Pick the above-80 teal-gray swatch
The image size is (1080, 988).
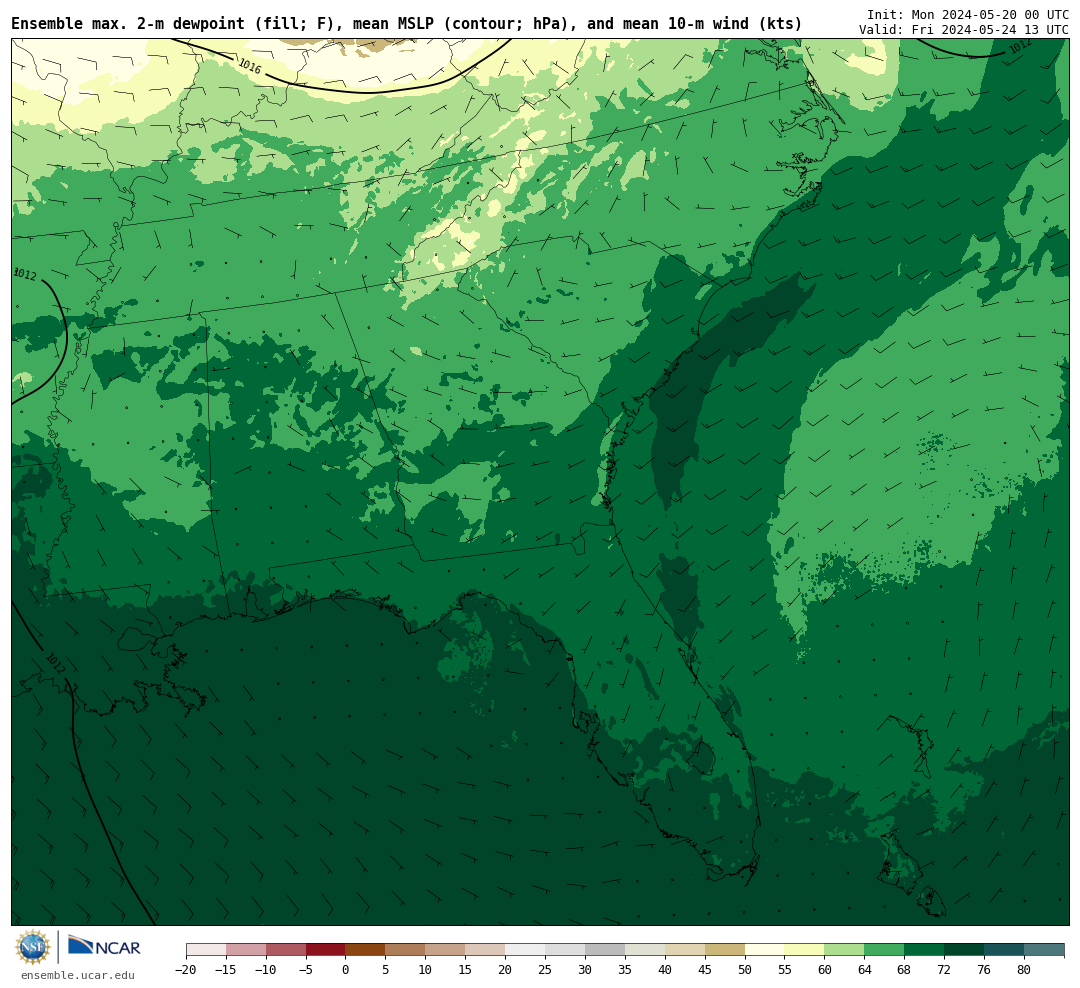click(1045, 950)
